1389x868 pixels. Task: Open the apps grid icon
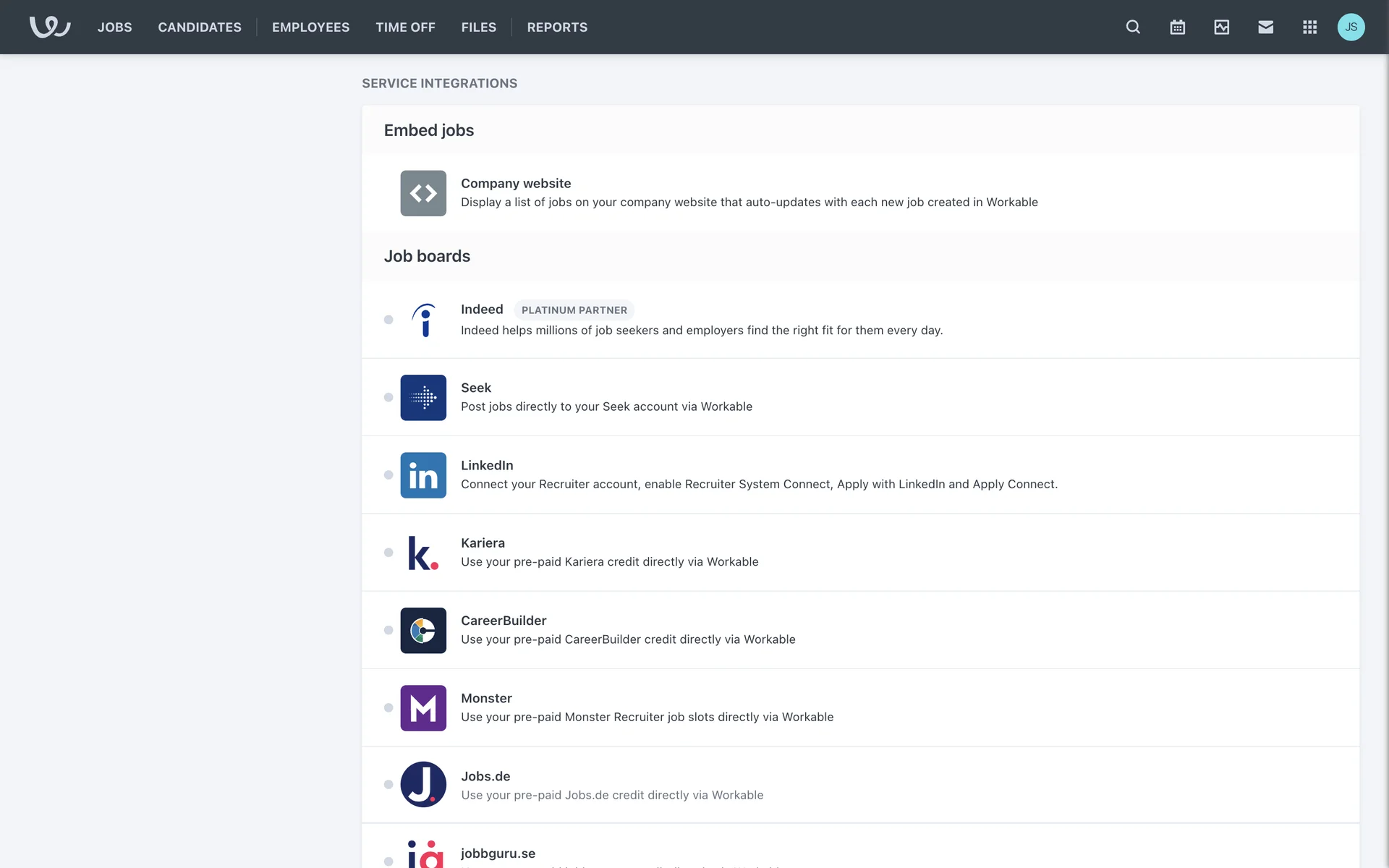1309,27
